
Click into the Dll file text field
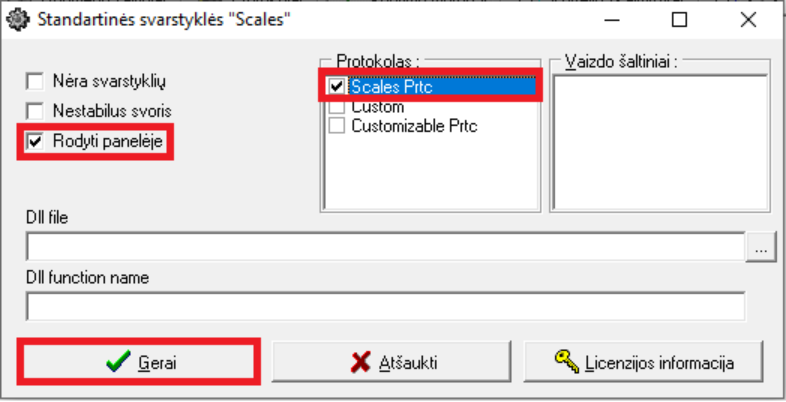[385, 246]
